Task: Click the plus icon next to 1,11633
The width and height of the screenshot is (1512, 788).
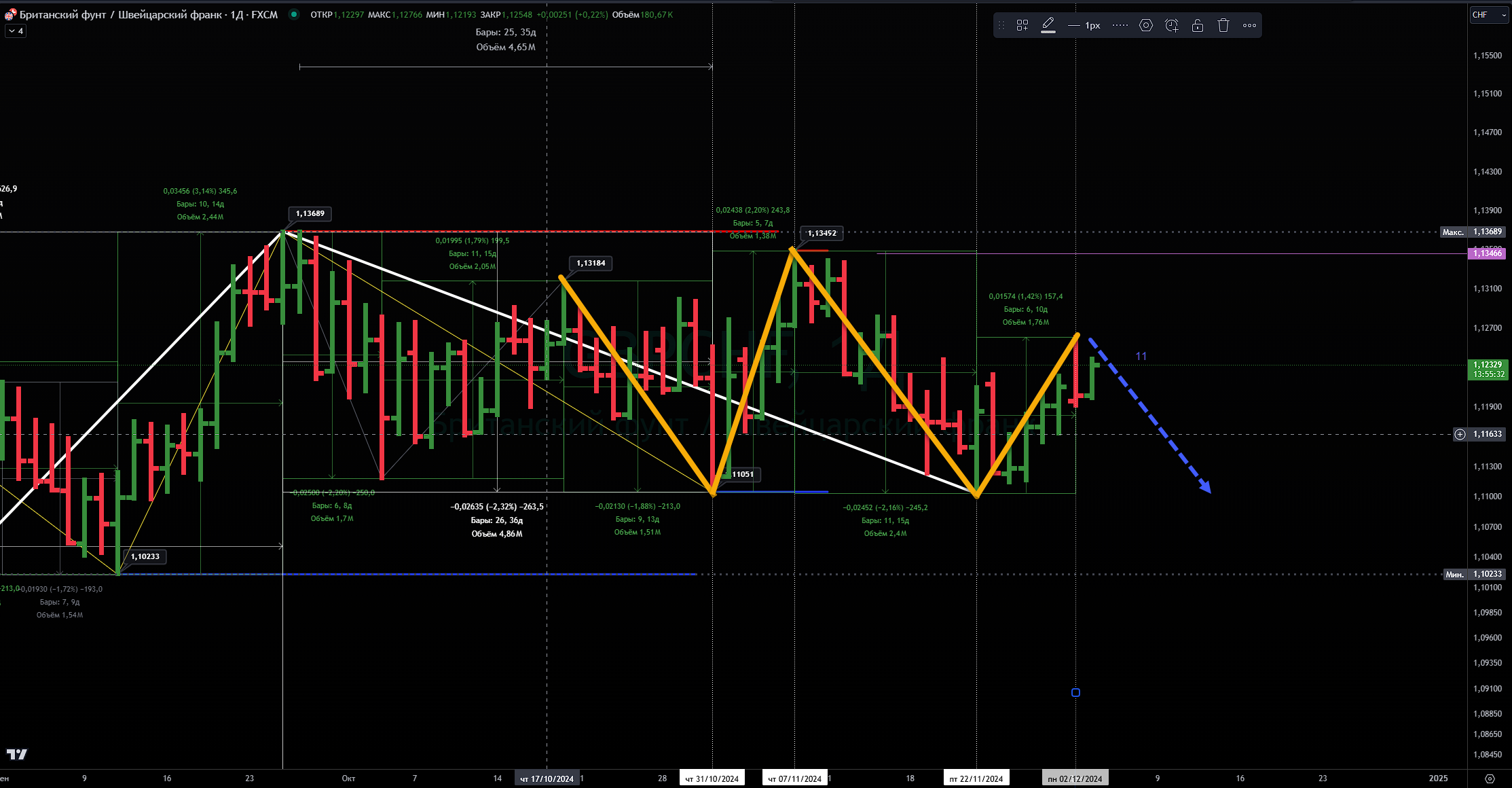Action: 1460,434
